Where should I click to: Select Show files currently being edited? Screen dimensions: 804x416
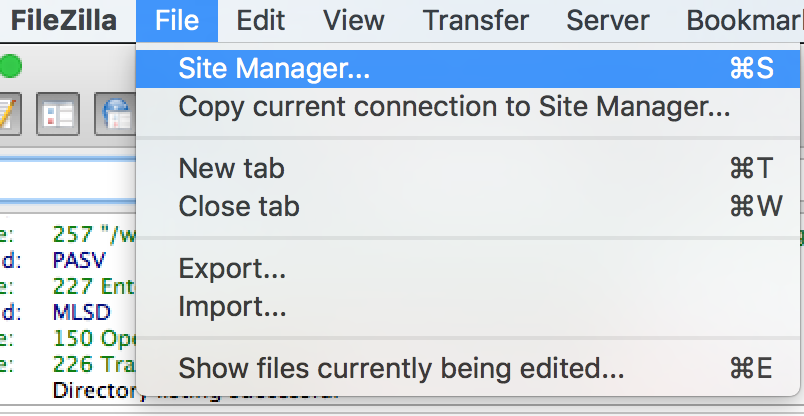(468, 368)
